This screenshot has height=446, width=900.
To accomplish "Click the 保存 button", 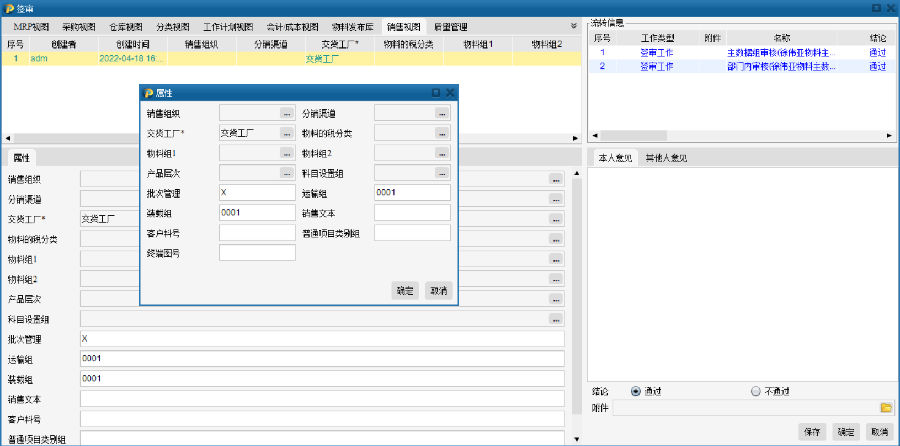I will click(811, 432).
